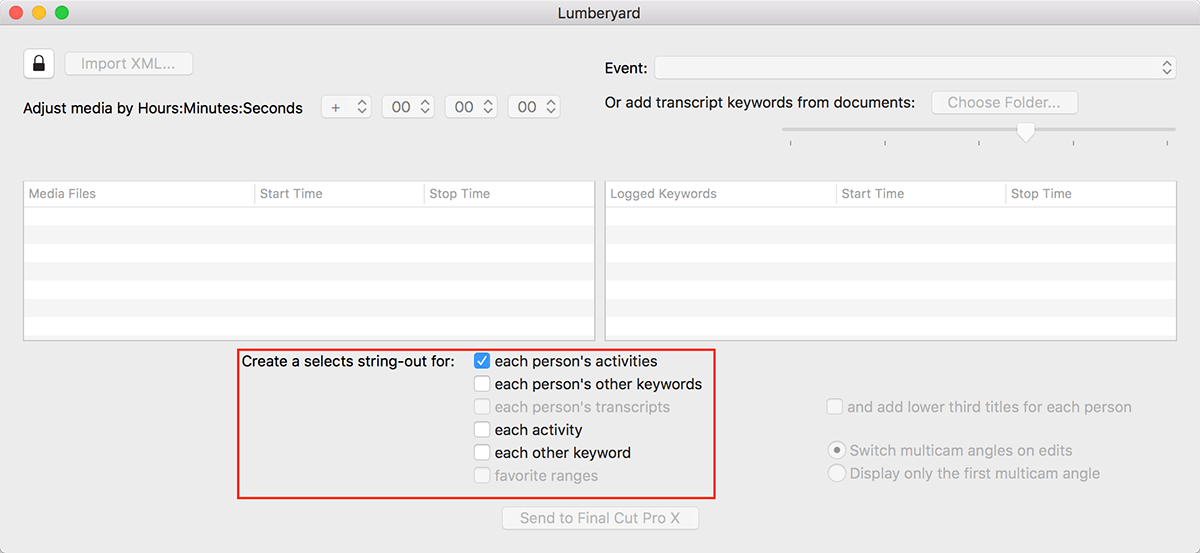Click the green zoom window button
The width and height of the screenshot is (1200, 553).
[x=61, y=13]
